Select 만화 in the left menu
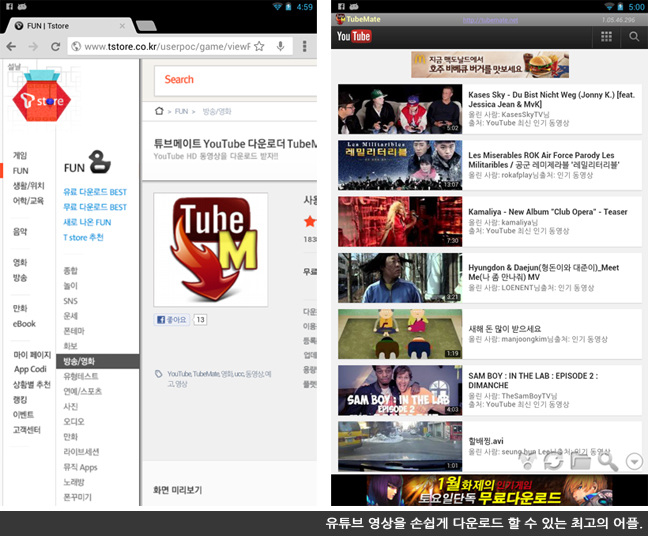 point(20,308)
